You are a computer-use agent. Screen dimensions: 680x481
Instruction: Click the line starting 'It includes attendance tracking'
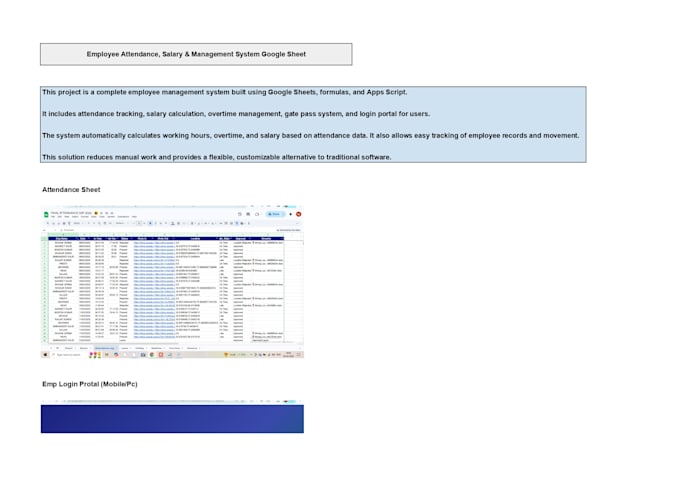click(x=236, y=114)
